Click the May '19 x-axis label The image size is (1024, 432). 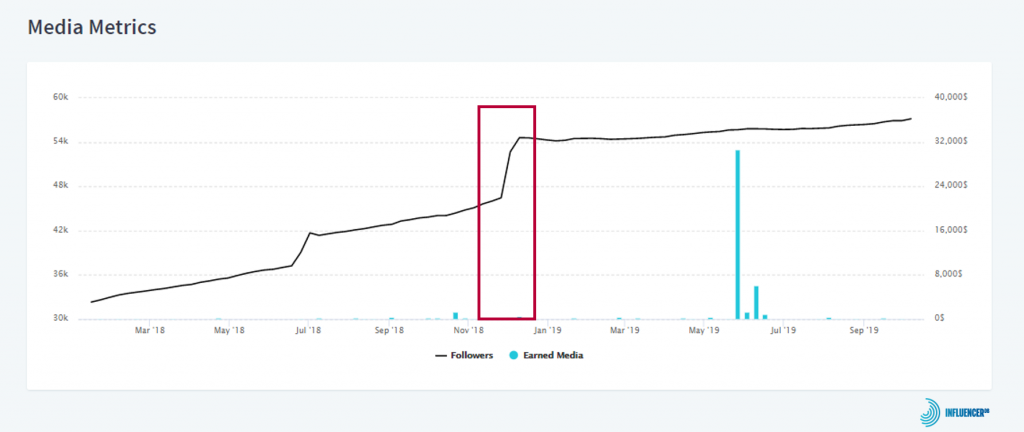[x=706, y=329]
